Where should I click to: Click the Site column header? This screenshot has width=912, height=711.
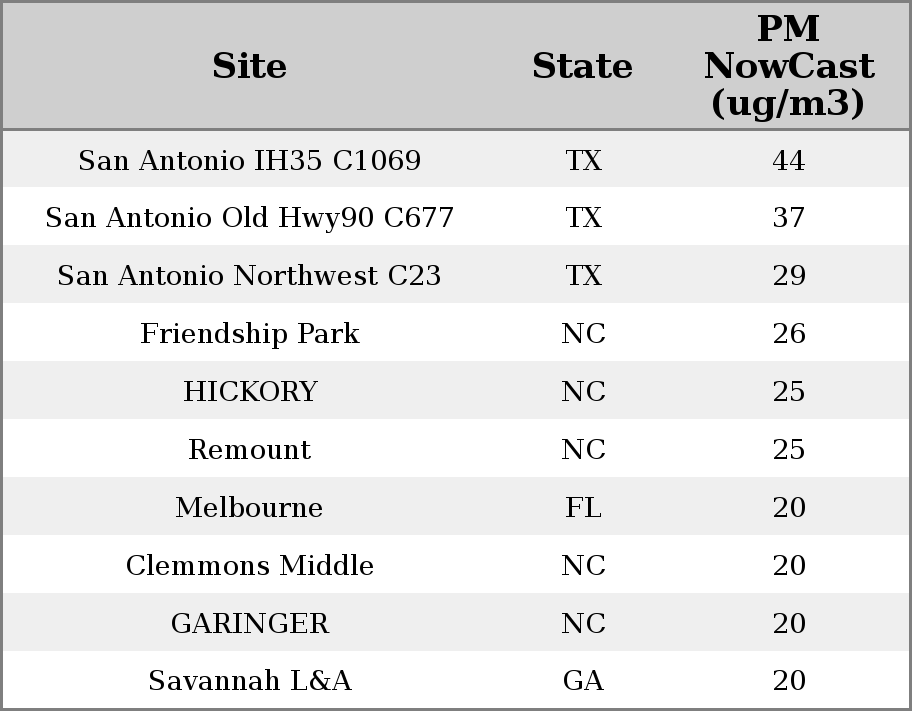coord(249,67)
